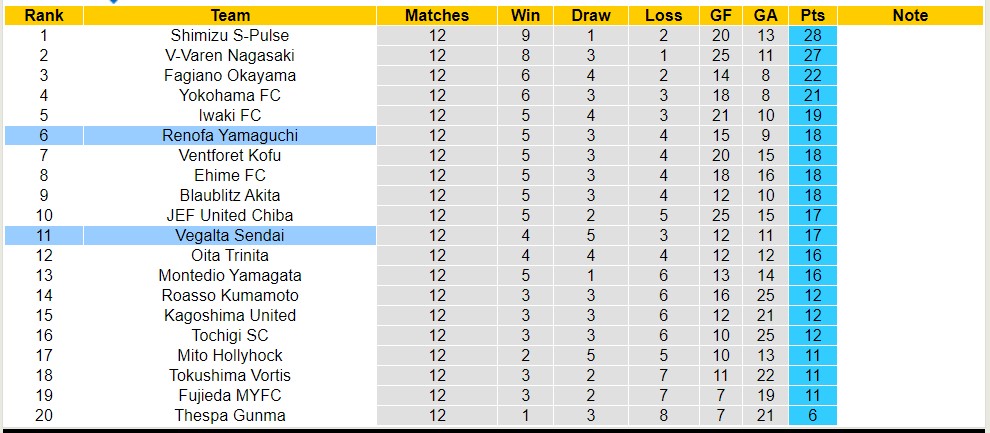Click on Iwaki FC team name
This screenshot has height=433, width=990.
[x=230, y=115]
